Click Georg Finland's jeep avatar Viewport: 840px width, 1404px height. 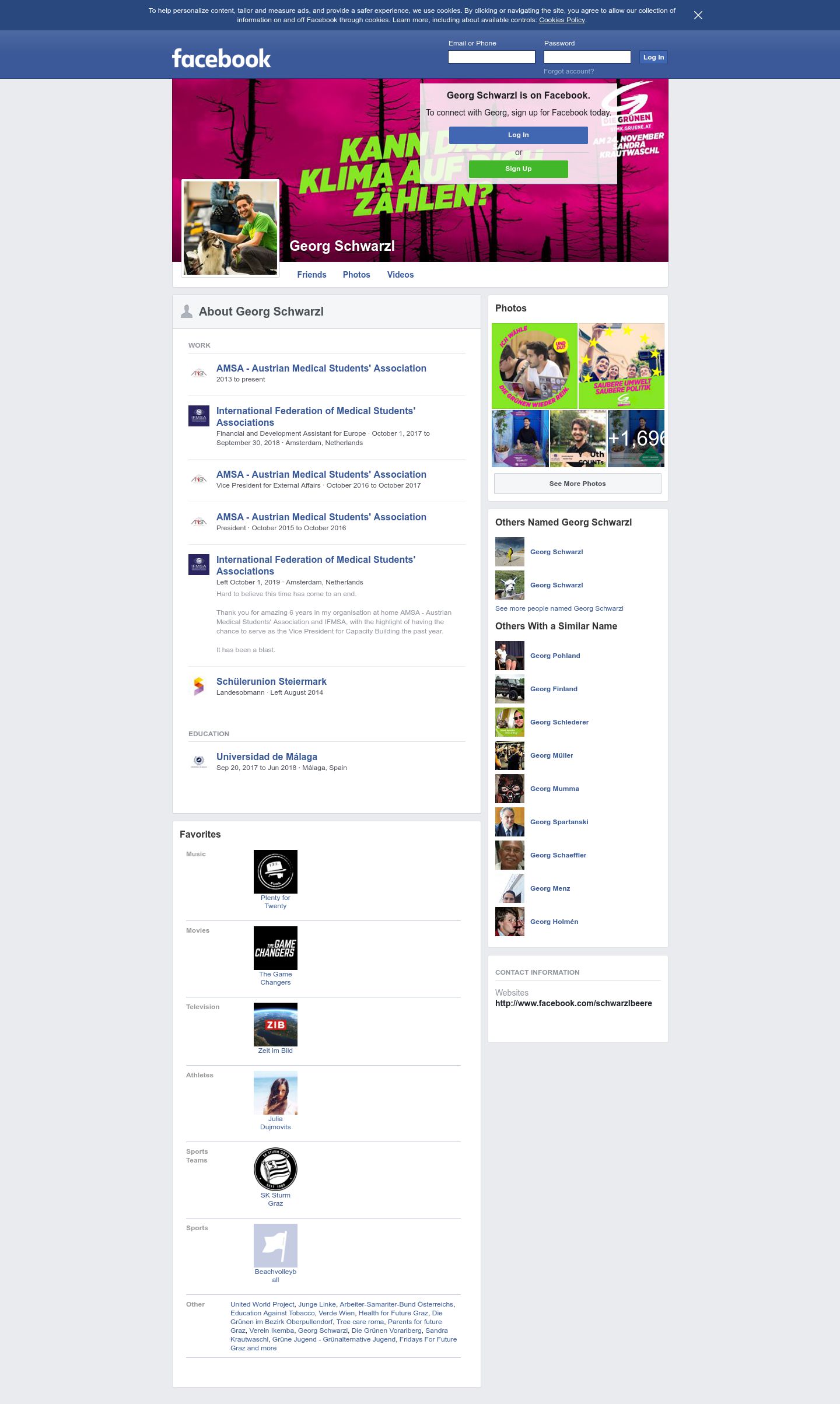pos(510,689)
